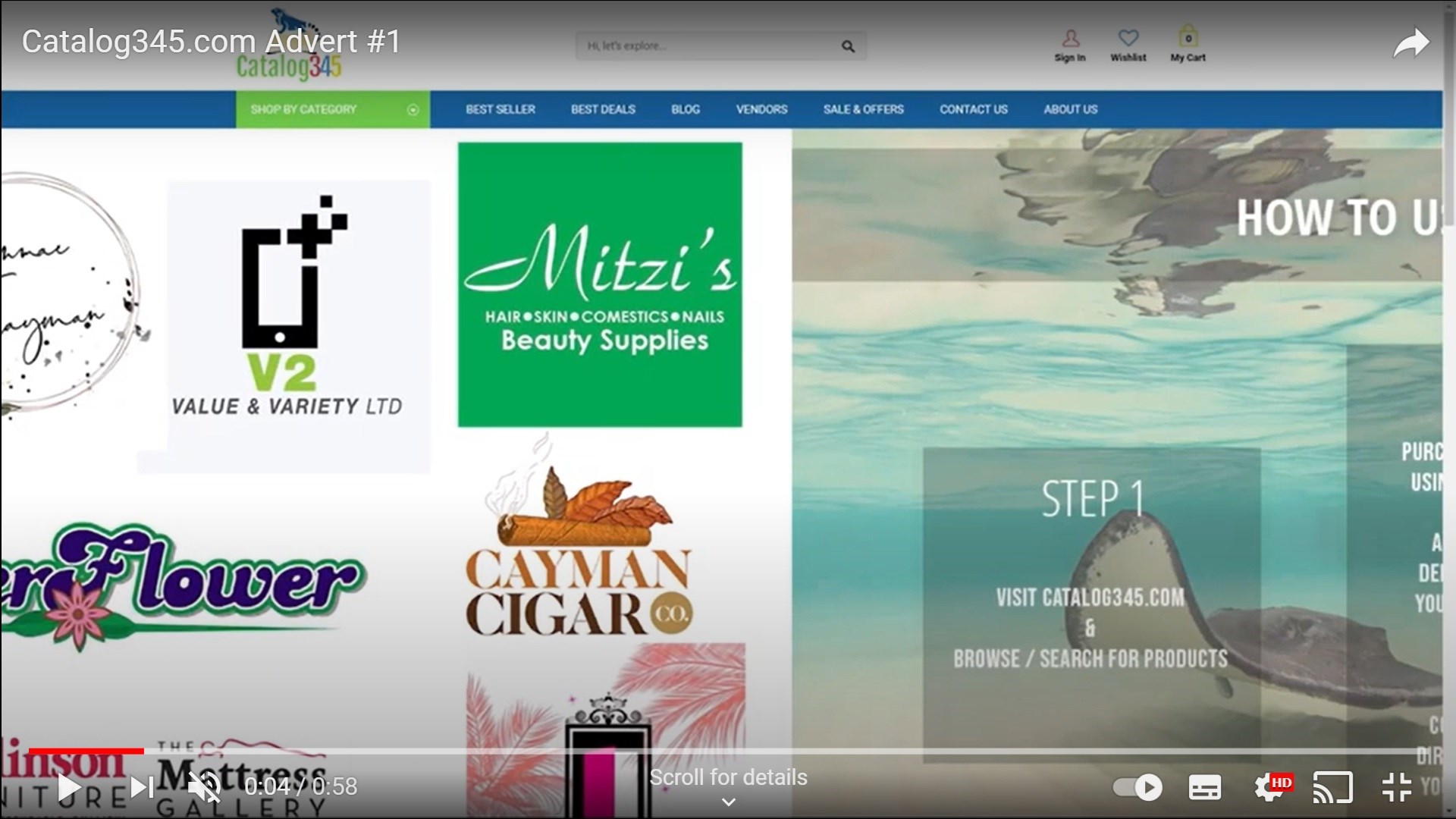The height and width of the screenshot is (819, 1456).
Task: Open the Best Deals menu
Action: click(603, 109)
